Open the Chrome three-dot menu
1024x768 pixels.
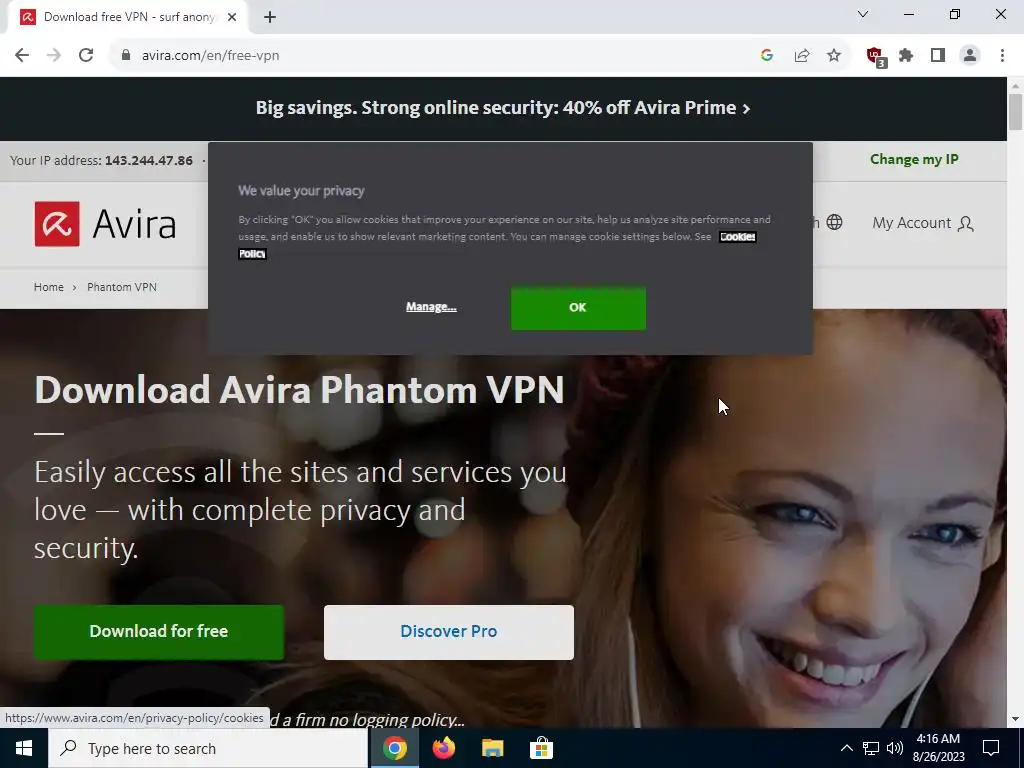click(x=1002, y=56)
